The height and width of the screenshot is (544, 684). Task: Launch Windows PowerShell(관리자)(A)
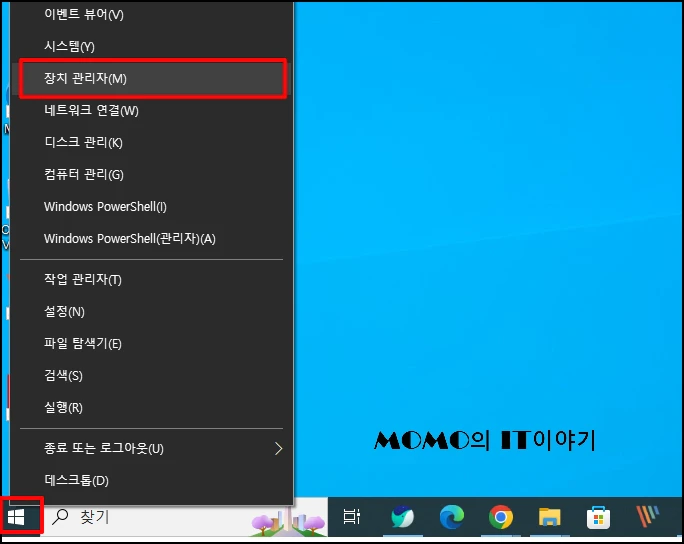(x=152, y=239)
